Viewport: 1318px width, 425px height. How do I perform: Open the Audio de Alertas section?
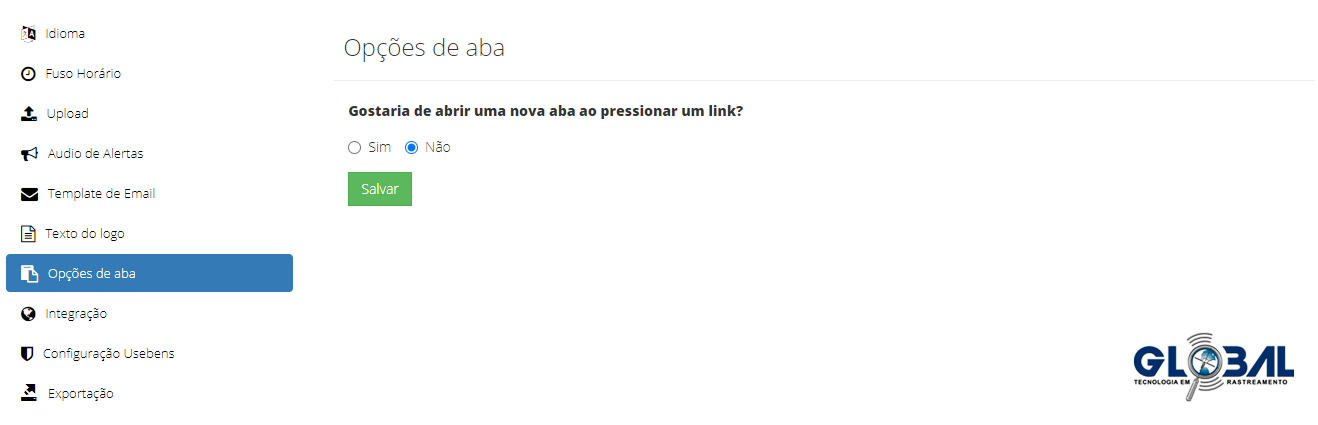tap(95, 154)
